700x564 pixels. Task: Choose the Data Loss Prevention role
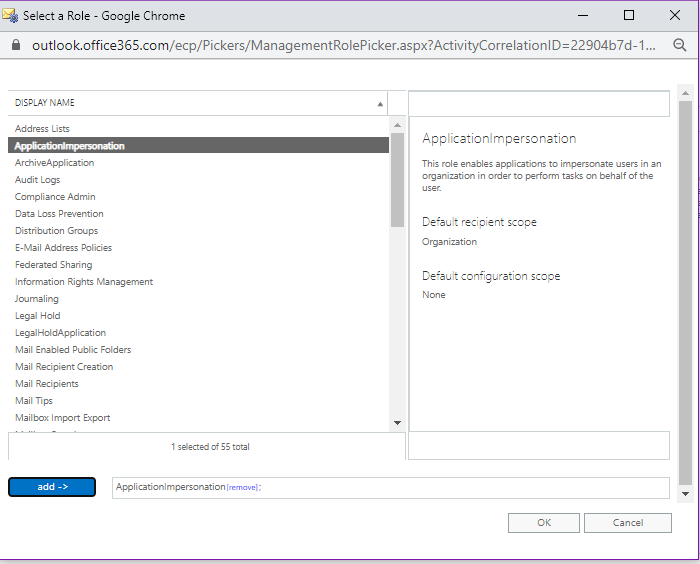(x=198, y=213)
